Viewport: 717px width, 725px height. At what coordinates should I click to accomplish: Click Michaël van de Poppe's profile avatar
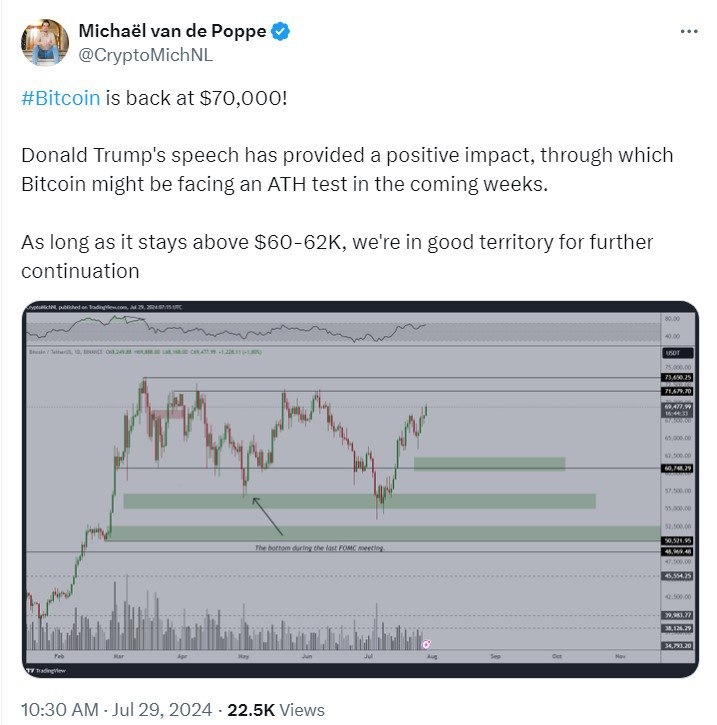click(44, 44)
